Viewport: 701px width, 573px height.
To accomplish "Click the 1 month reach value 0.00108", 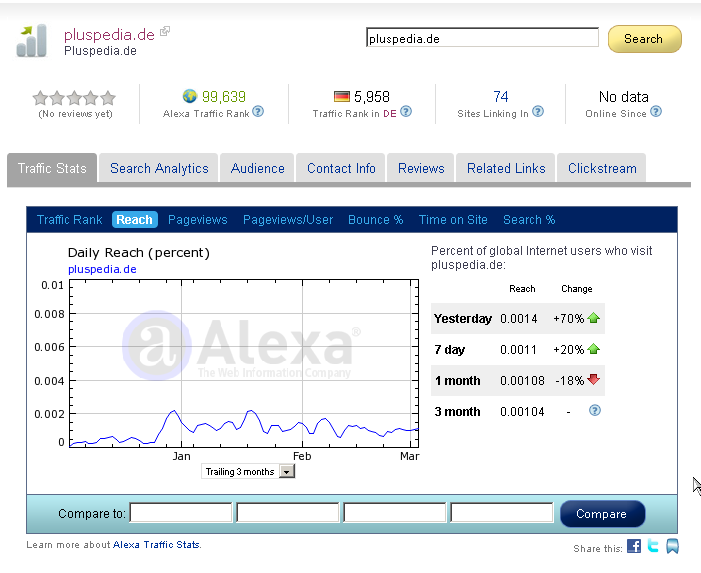I will [x=522, y=380].
